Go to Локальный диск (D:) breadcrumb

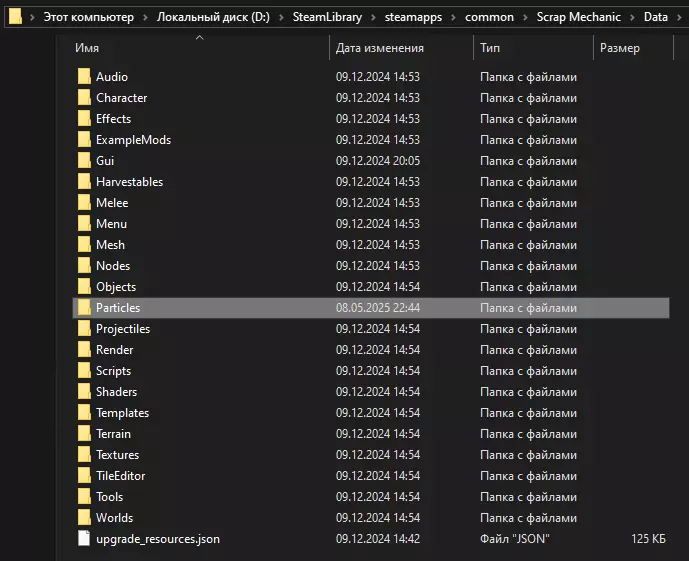click(213, 17)
